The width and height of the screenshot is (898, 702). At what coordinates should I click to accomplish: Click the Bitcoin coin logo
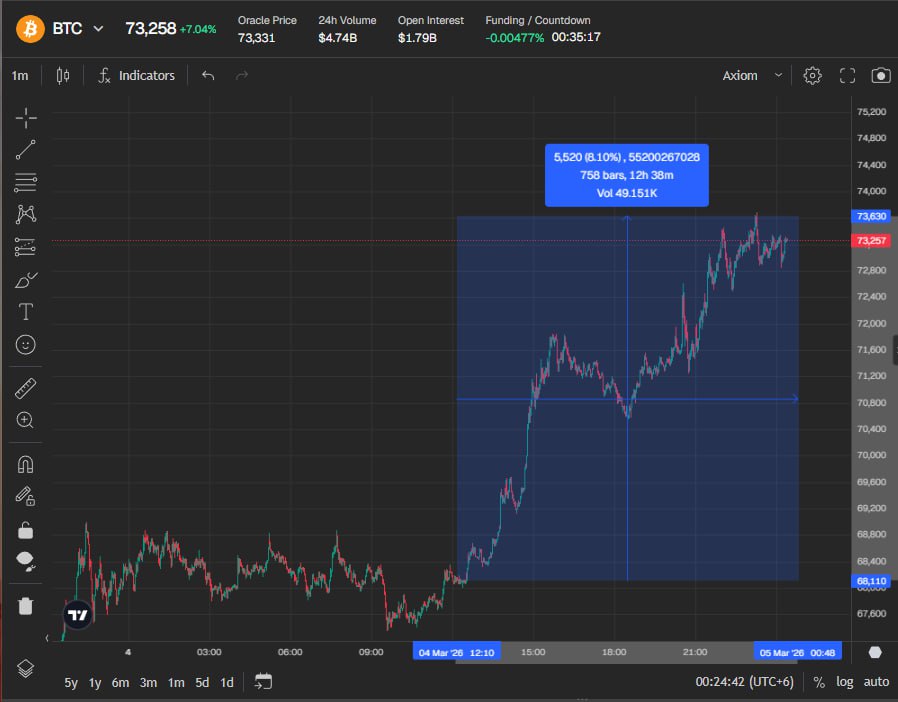(x=30, y=29)
